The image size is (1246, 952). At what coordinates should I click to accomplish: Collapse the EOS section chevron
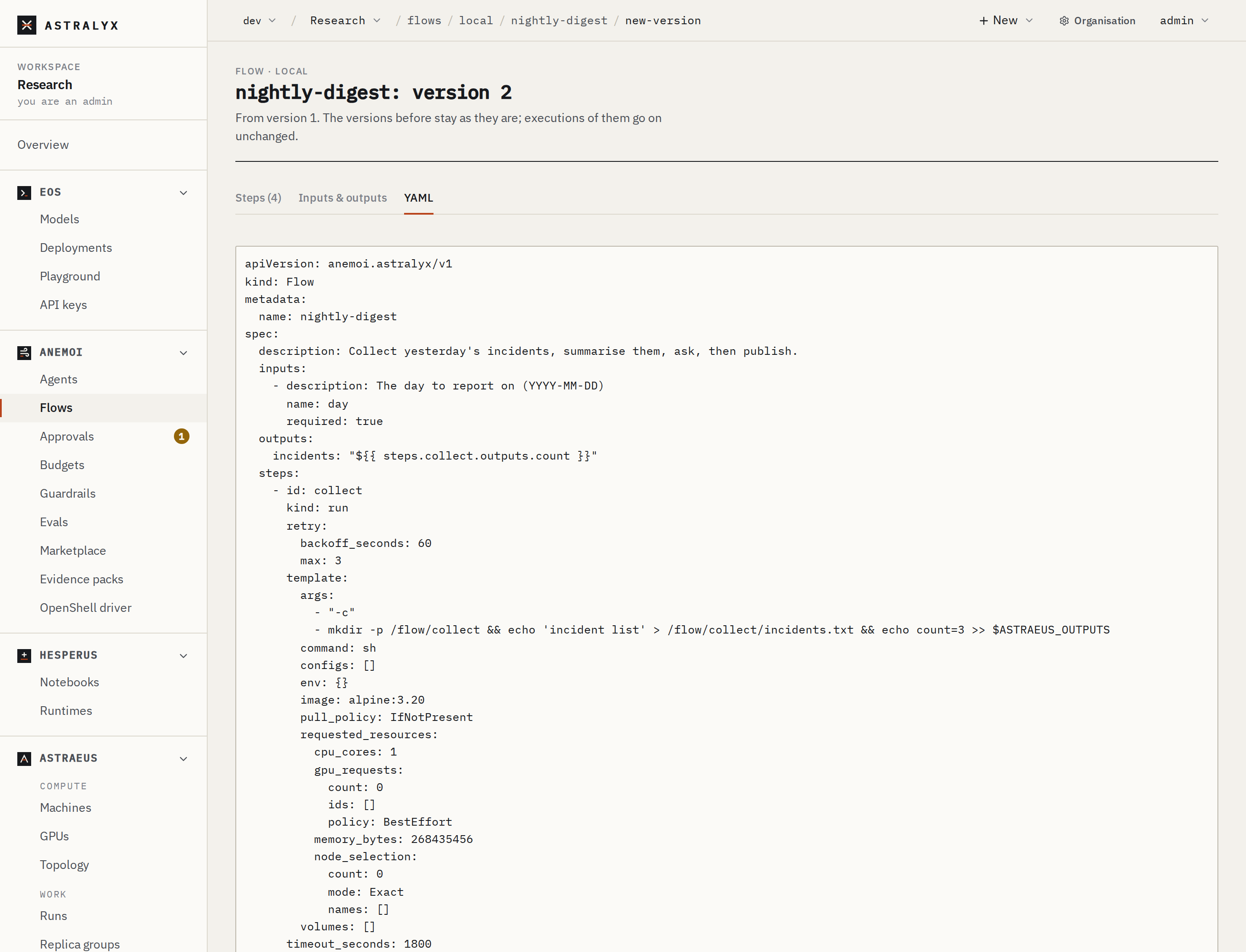183,193
